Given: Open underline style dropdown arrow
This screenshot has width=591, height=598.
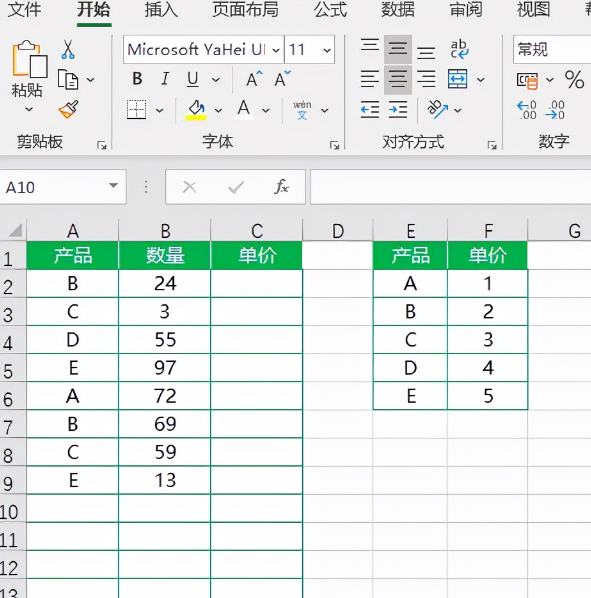Looking at the screenshot, I should (x=216, y=80).
